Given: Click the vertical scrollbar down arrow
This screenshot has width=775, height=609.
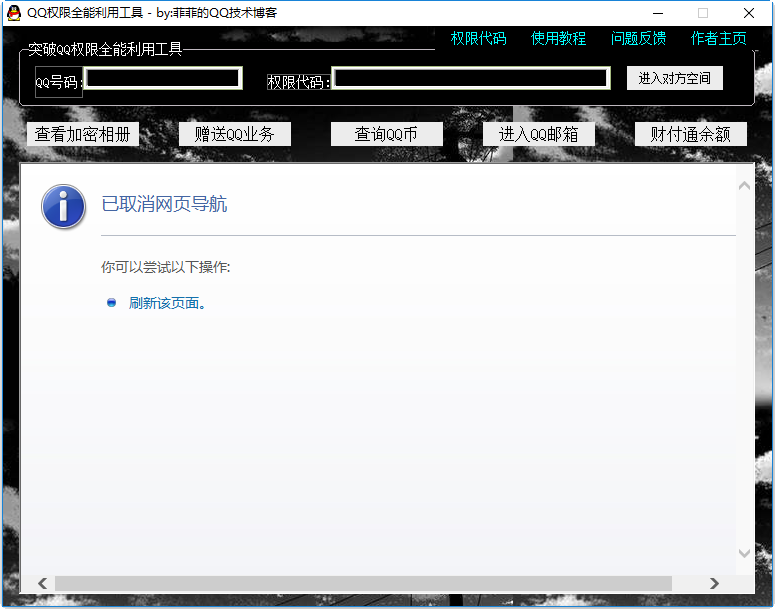Looking at the screenshot, I should pos(744,552).
